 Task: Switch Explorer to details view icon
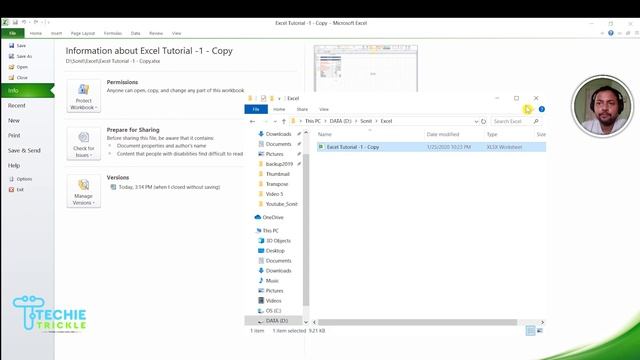530,331
